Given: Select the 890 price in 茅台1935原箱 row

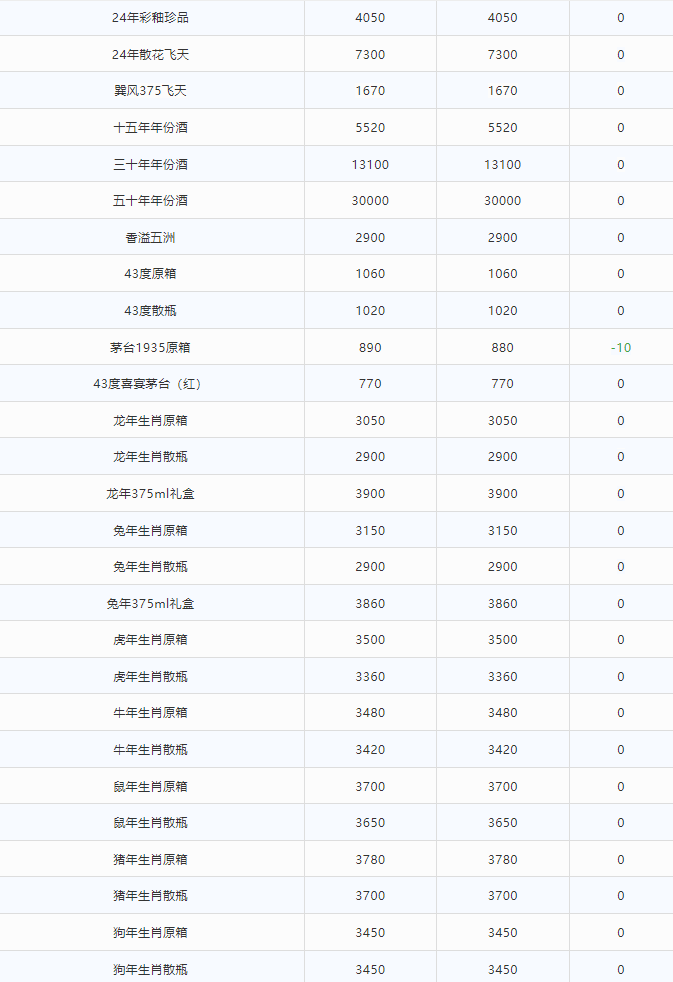Looking at the screenshot, I should click(x=370, y=348).
